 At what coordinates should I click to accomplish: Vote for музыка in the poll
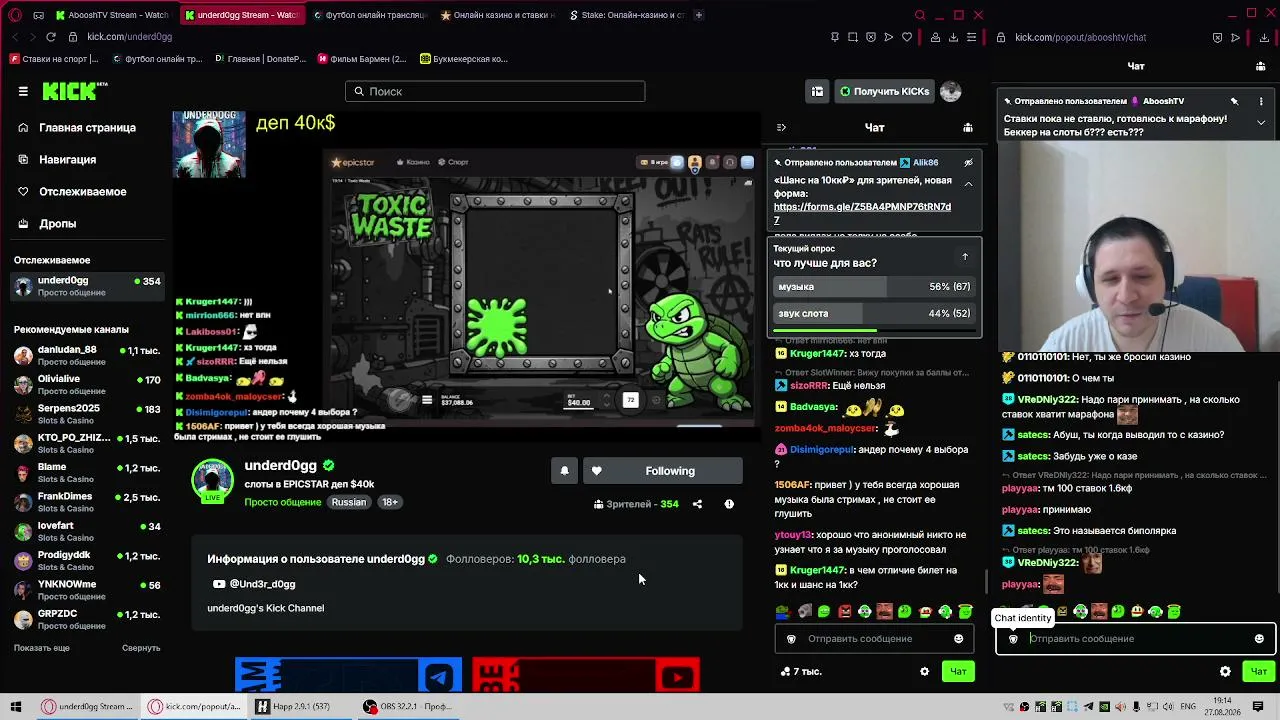pos(874,287)
